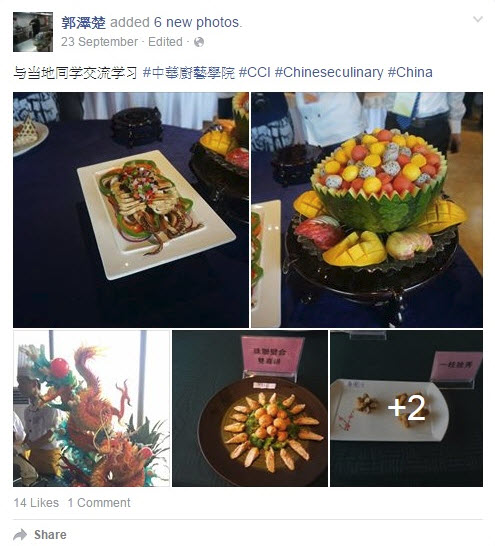Click the Share arrow icon
The width and height of the screenshot is (495, 546).
coord(20,535)
